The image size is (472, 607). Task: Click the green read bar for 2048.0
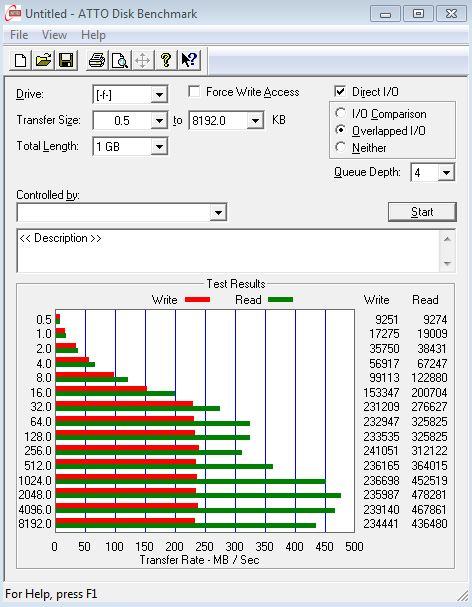click(198, 496)
